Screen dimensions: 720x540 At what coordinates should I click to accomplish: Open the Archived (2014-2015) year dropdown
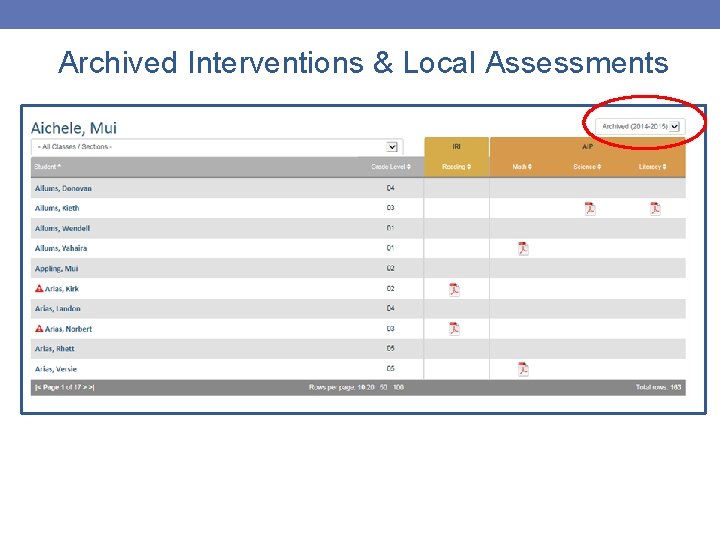click(641, 126)
